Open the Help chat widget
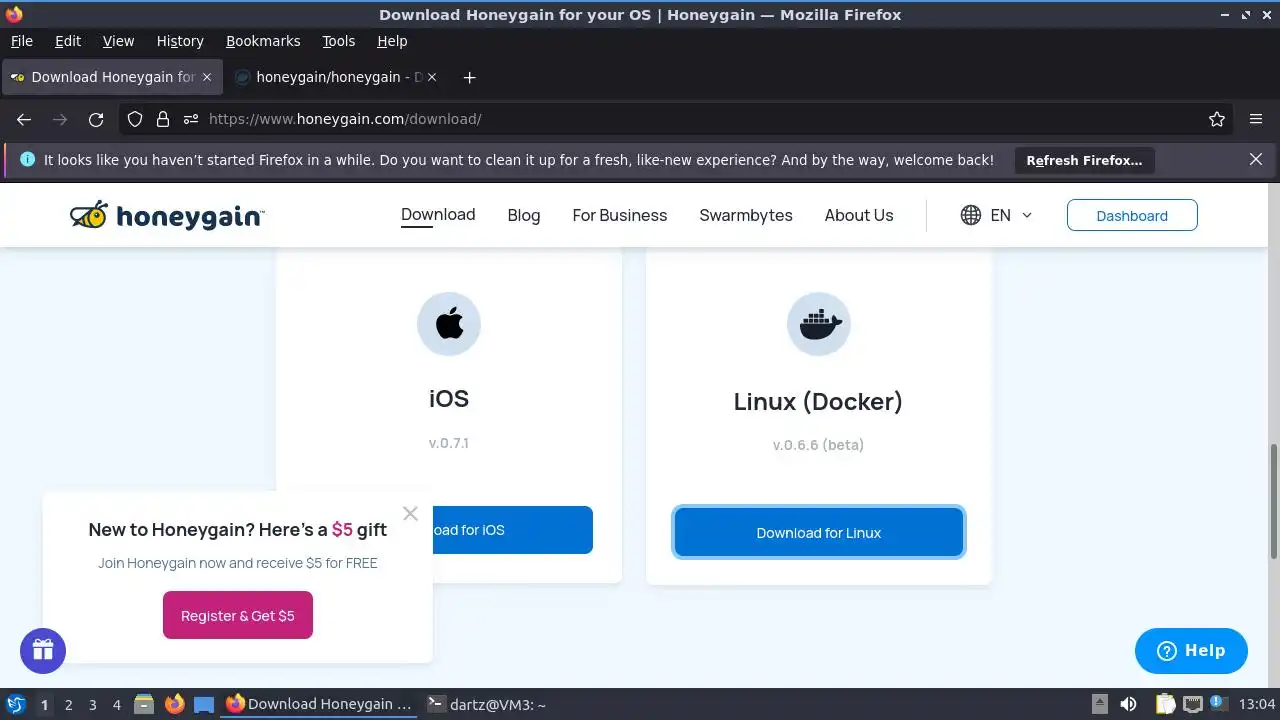1280x720 pixels. click(1191, 651)
